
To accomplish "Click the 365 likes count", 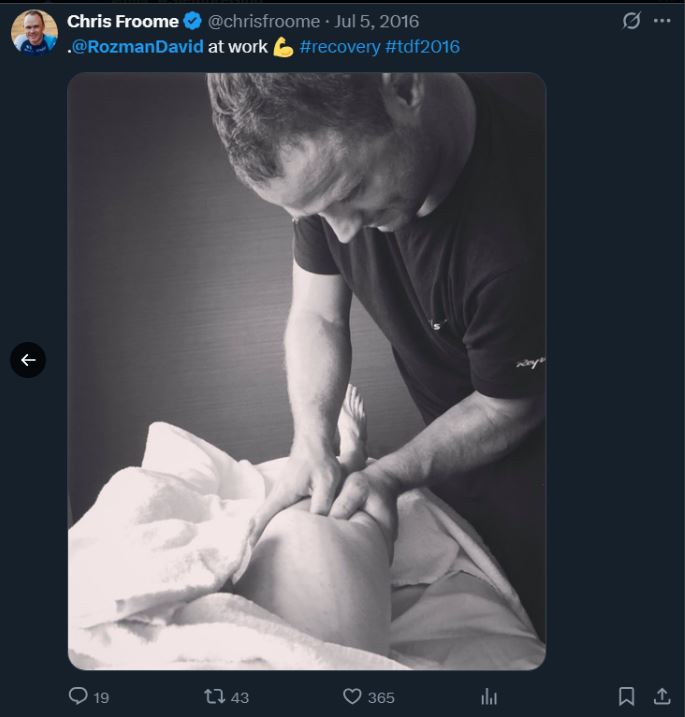I will tap(381, 697).
